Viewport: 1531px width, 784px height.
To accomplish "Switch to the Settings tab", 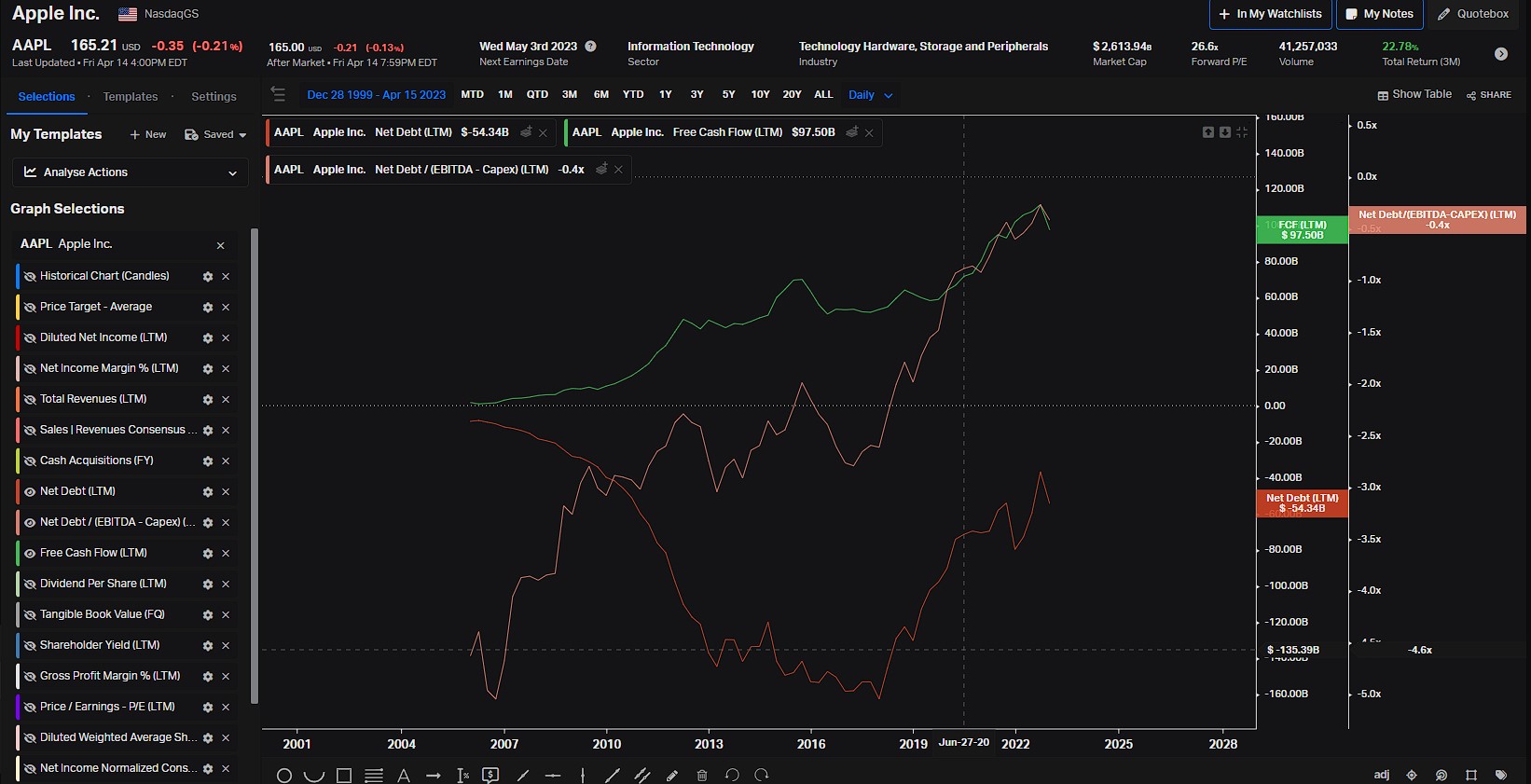I will [x=214, y=97].
